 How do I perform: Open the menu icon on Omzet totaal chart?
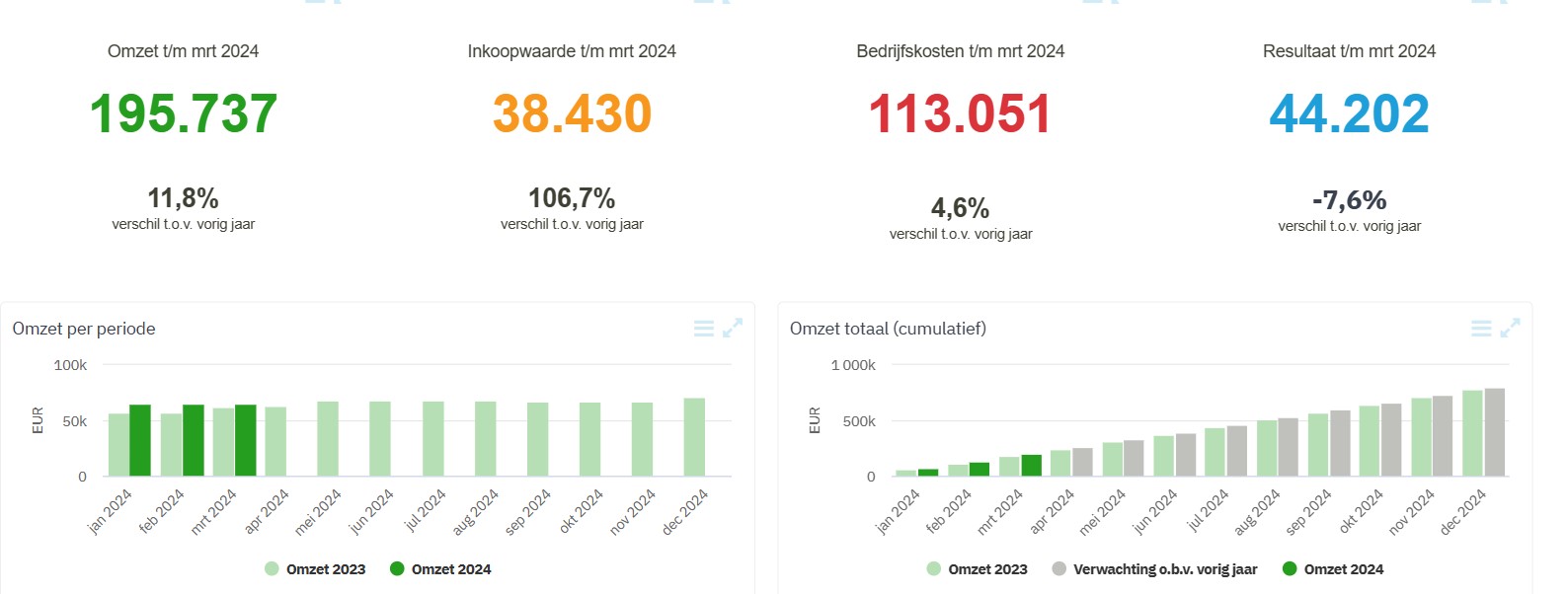[x=1481, y=328]
